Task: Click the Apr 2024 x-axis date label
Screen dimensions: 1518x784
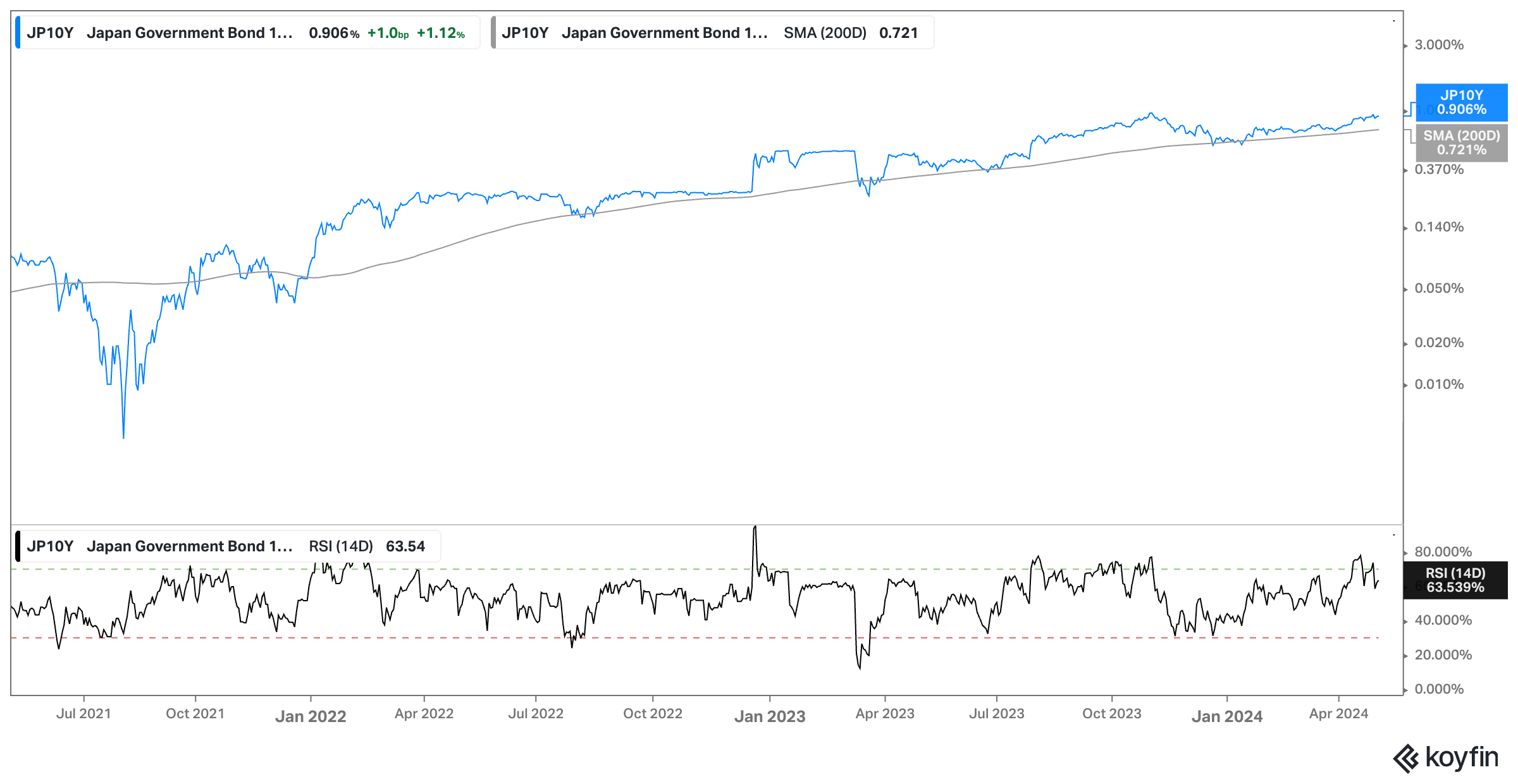Action: 1338,714
